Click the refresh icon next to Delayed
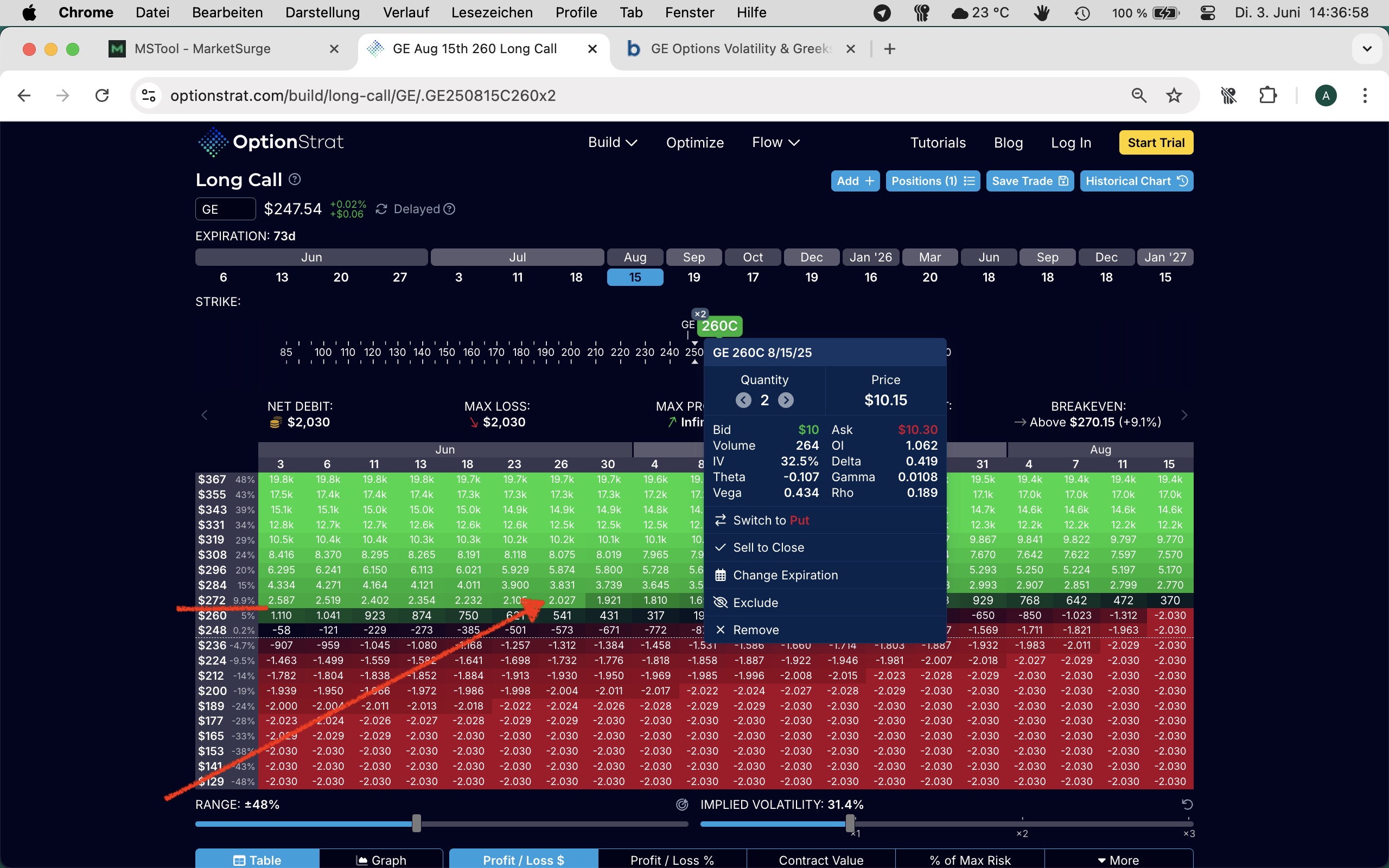The width and height of the screenshot is (1389, 868). tap(381, 209)
